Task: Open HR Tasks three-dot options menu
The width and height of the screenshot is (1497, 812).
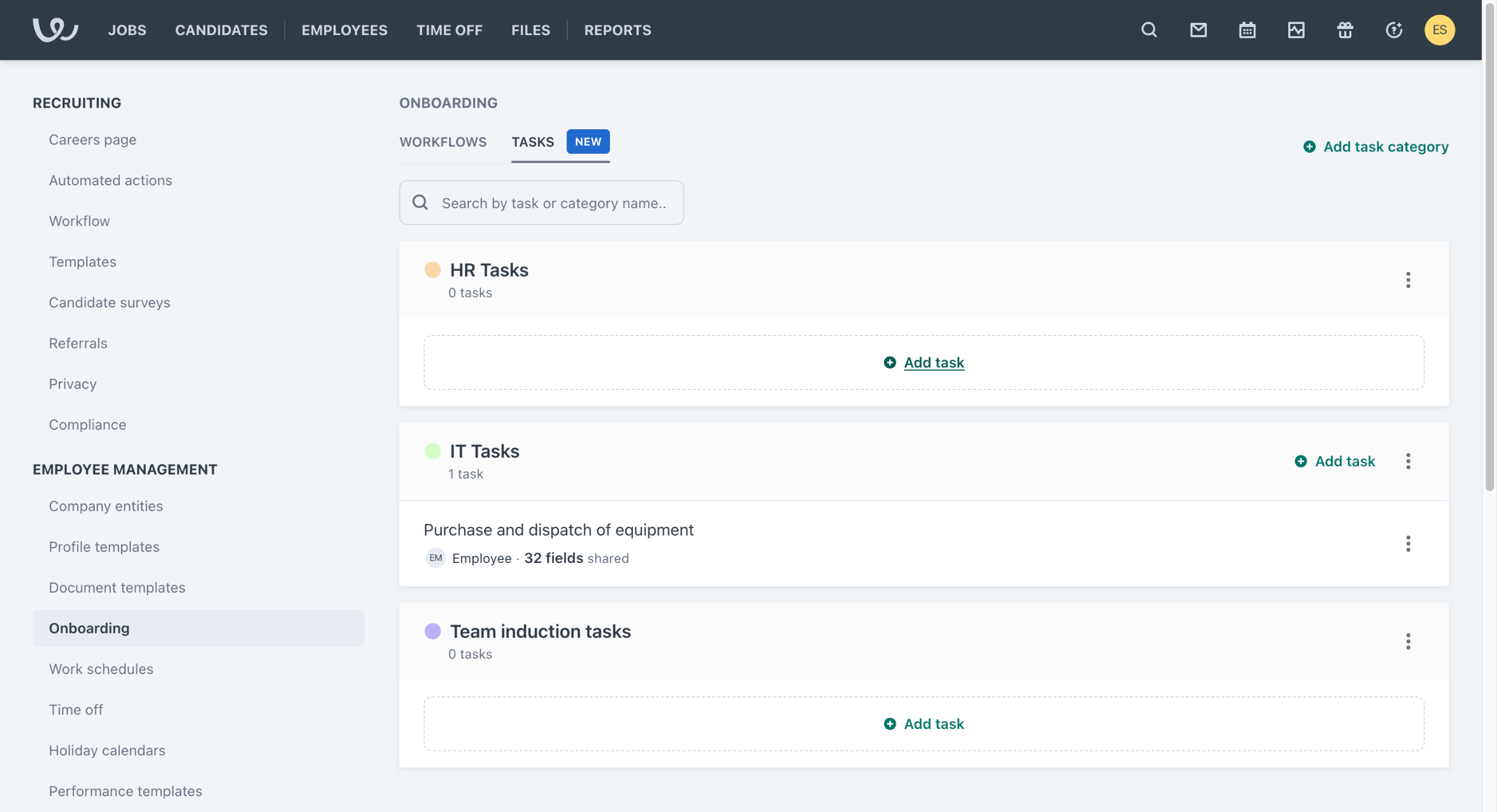Action: 1408,280
